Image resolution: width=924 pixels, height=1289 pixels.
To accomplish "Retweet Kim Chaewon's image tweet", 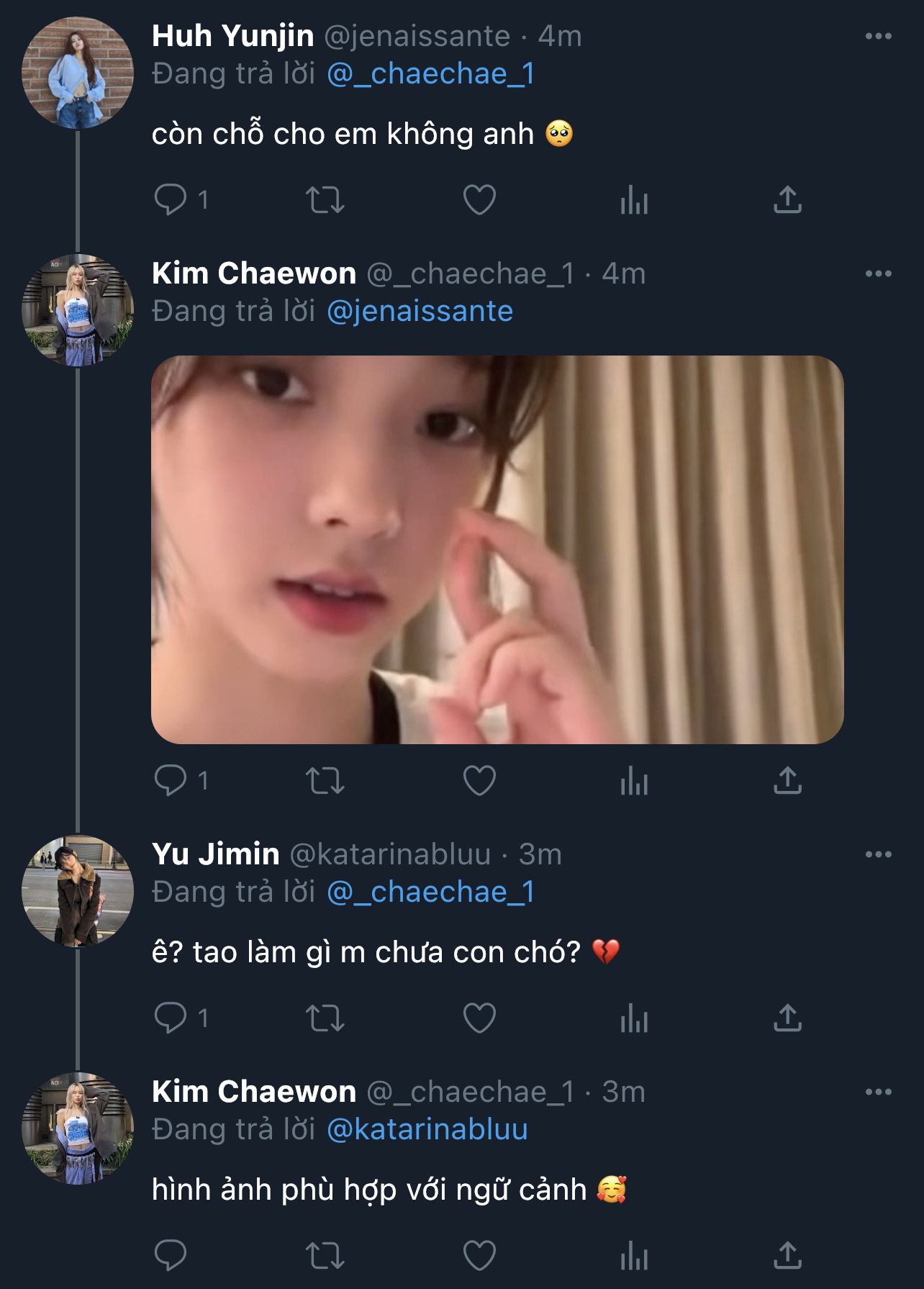I will pos(325,781).
